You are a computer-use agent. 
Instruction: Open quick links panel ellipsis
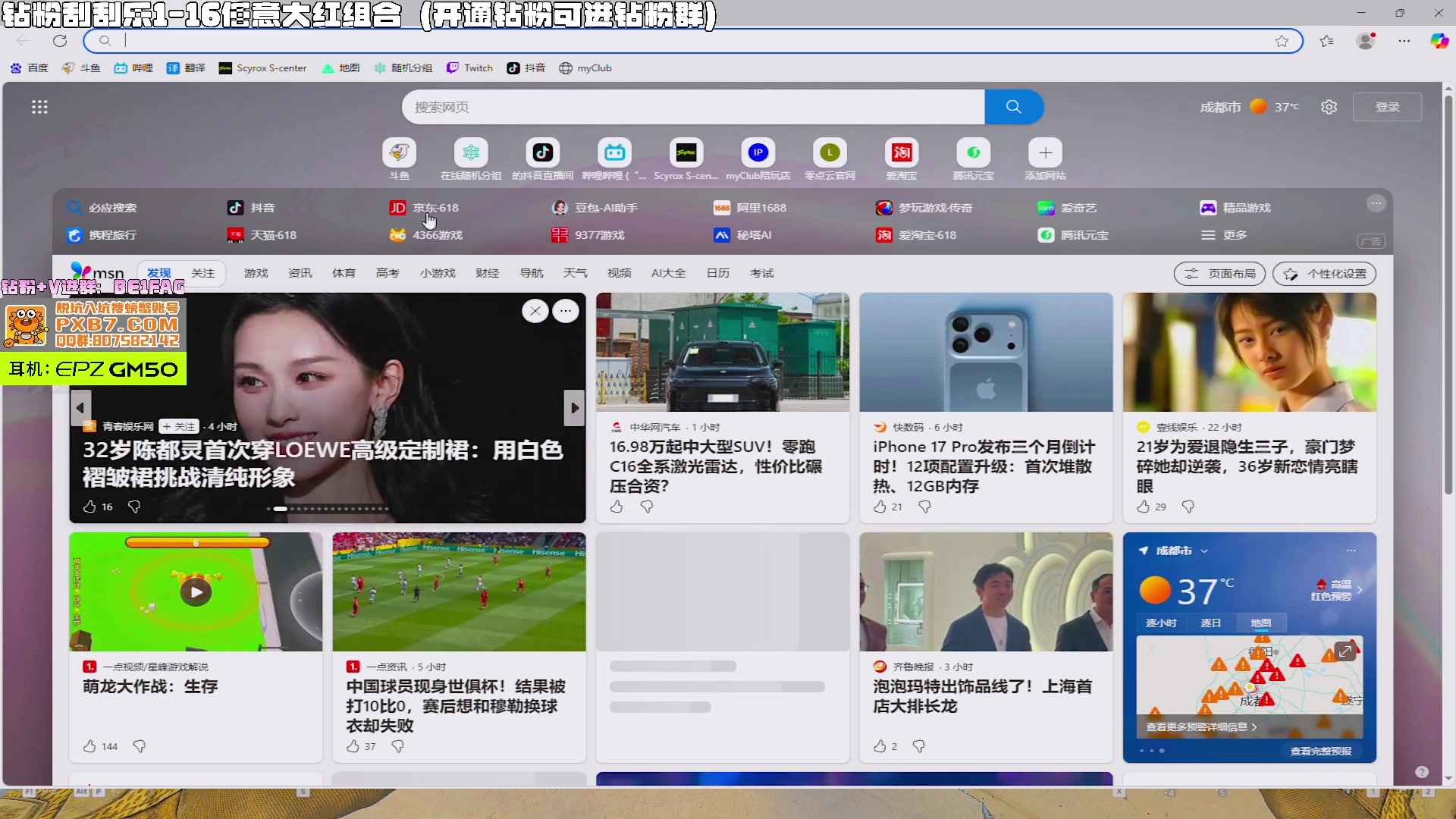click(1376, 203)
